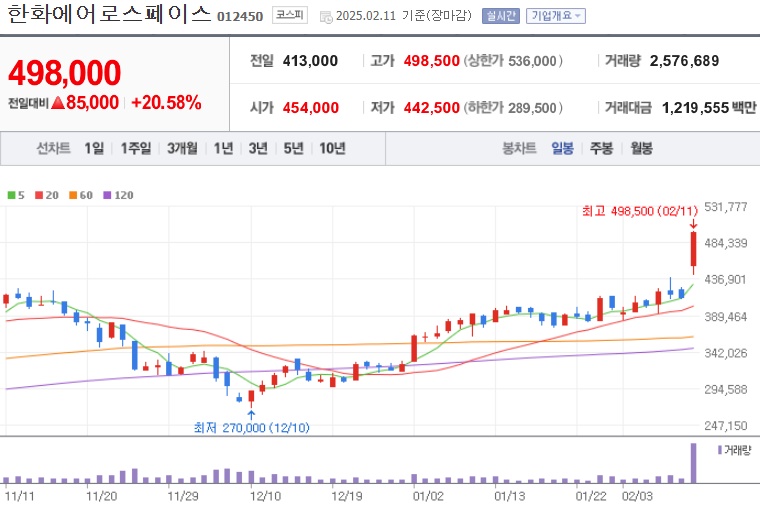
Task: Click the change amount 85,000
Action: coord(92,102)
